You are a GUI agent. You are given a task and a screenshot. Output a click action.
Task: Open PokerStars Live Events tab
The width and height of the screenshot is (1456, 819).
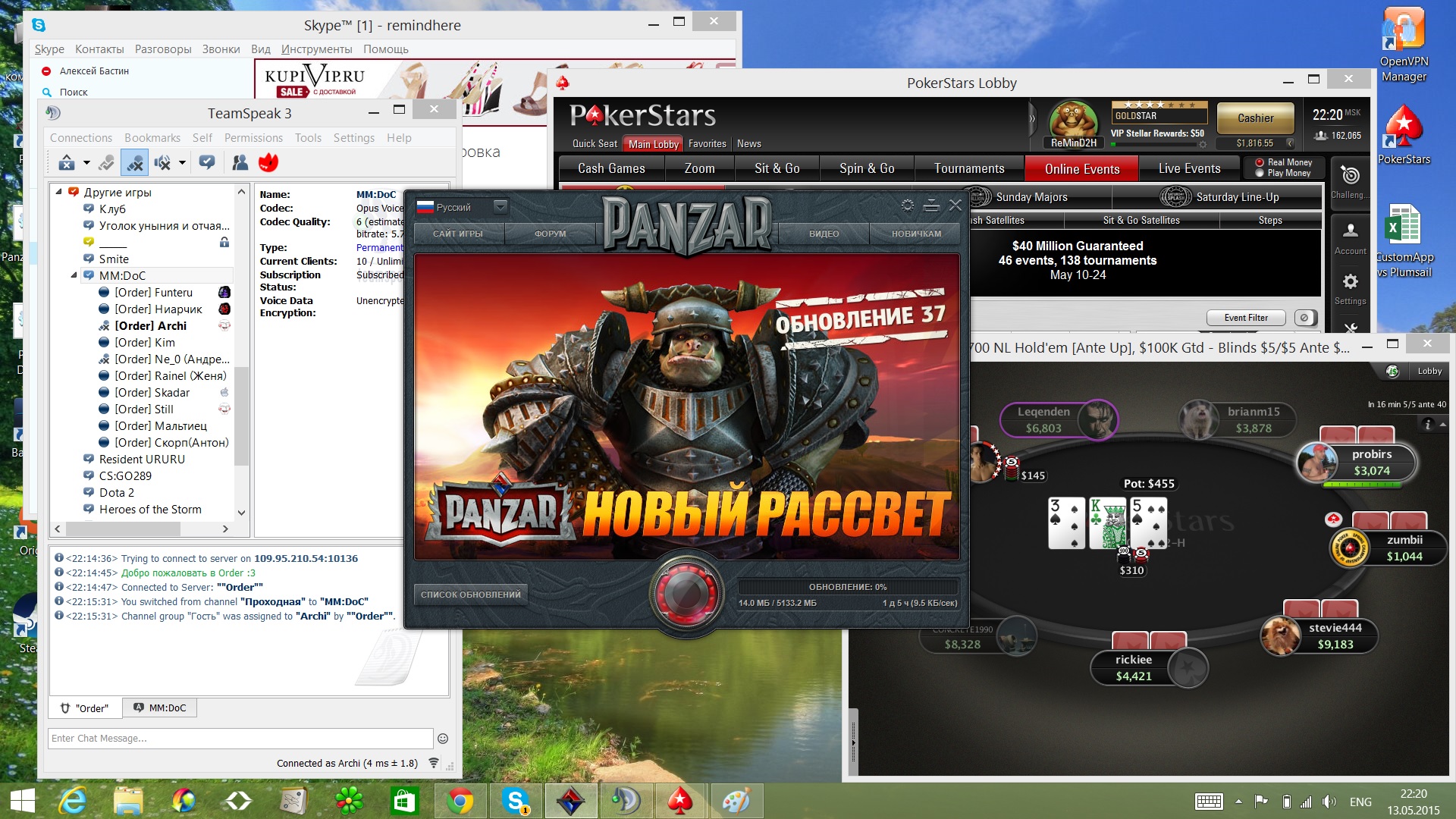pyautogui.click(x=1189, y=168)
